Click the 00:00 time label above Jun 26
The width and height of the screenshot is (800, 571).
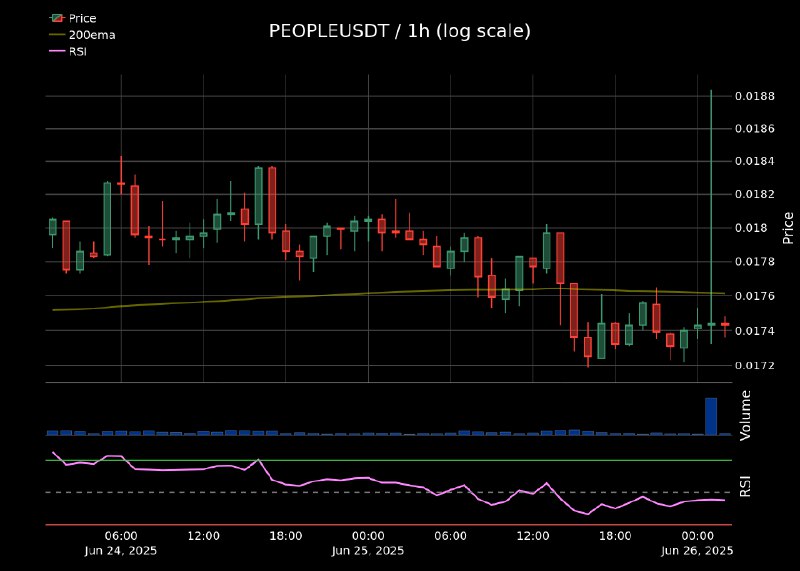(697, 536)
